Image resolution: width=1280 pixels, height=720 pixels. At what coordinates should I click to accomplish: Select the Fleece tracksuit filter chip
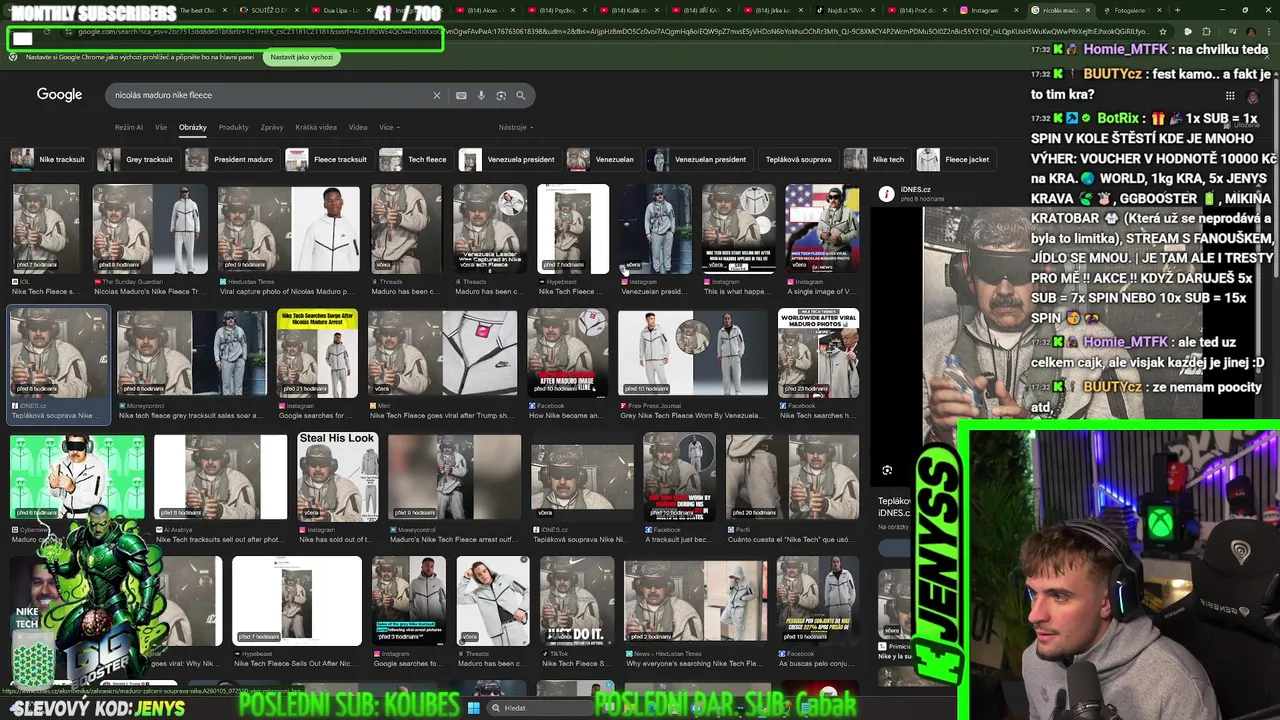328,159
